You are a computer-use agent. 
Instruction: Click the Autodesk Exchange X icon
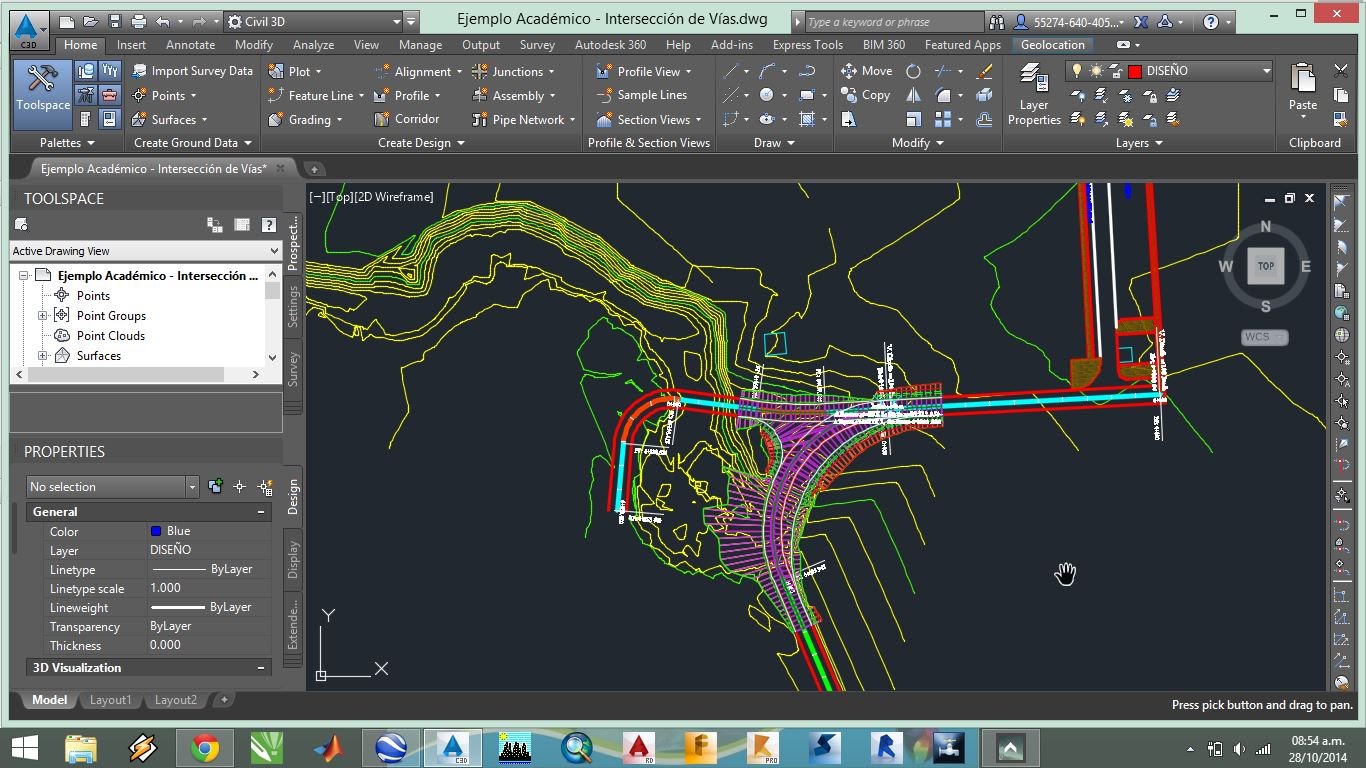(x=1141, y=21)
